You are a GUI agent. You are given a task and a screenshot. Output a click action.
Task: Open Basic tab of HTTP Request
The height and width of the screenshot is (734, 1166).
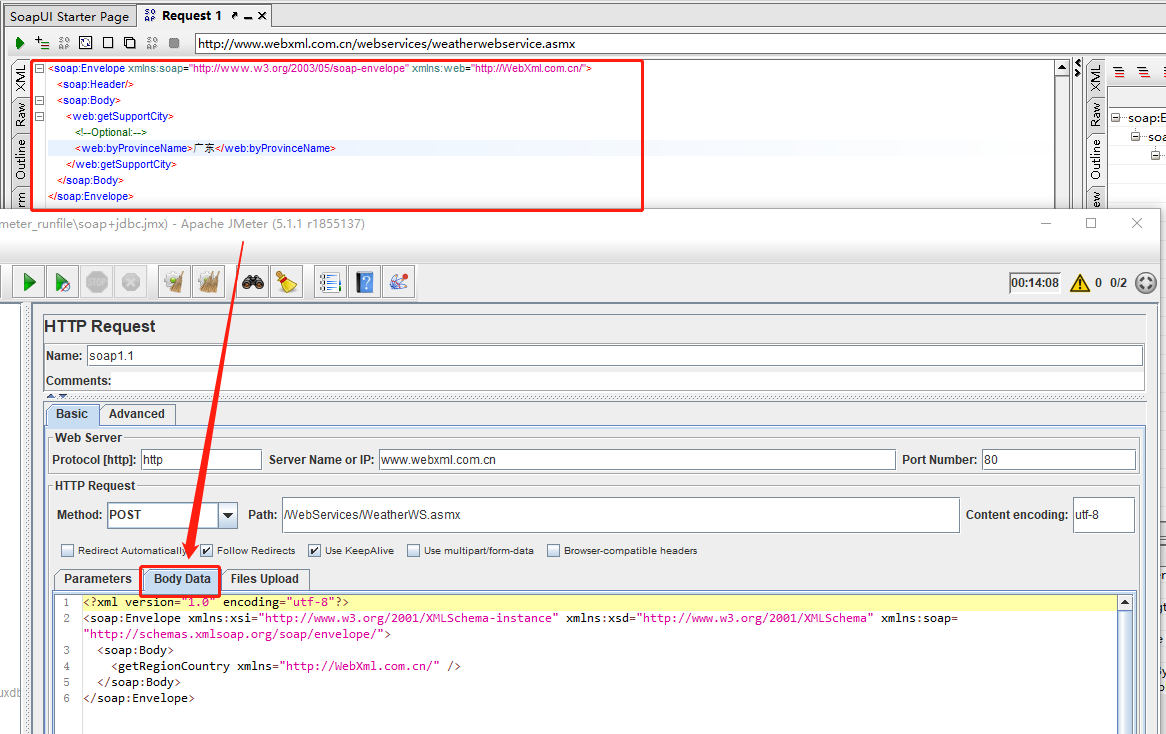72,414
